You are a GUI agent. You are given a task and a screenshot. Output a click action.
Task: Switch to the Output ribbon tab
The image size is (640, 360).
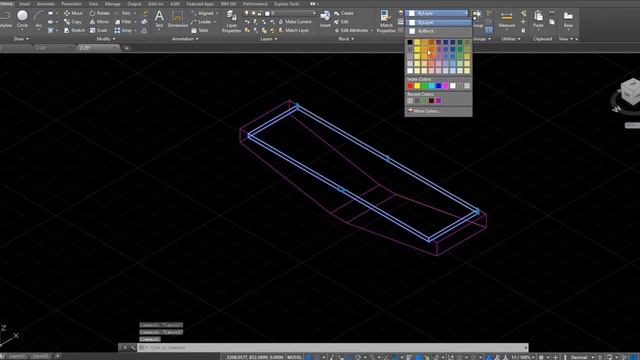click(x=134, y=4)
